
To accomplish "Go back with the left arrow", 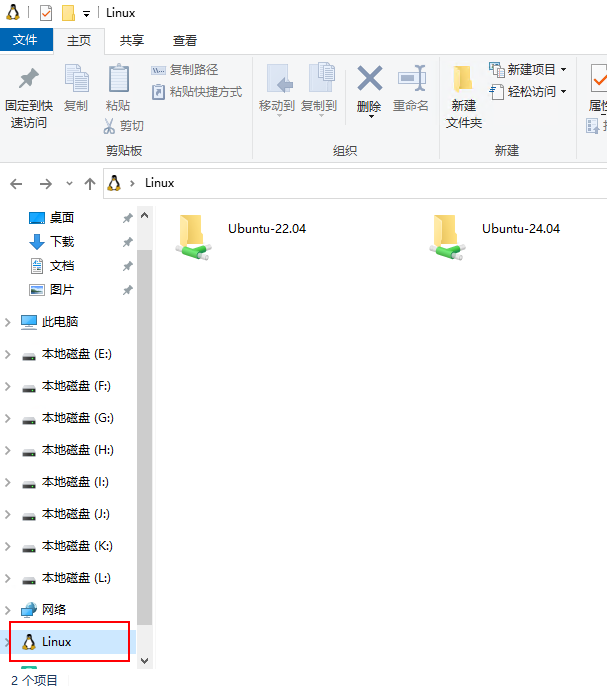I will tap(16, 184).
